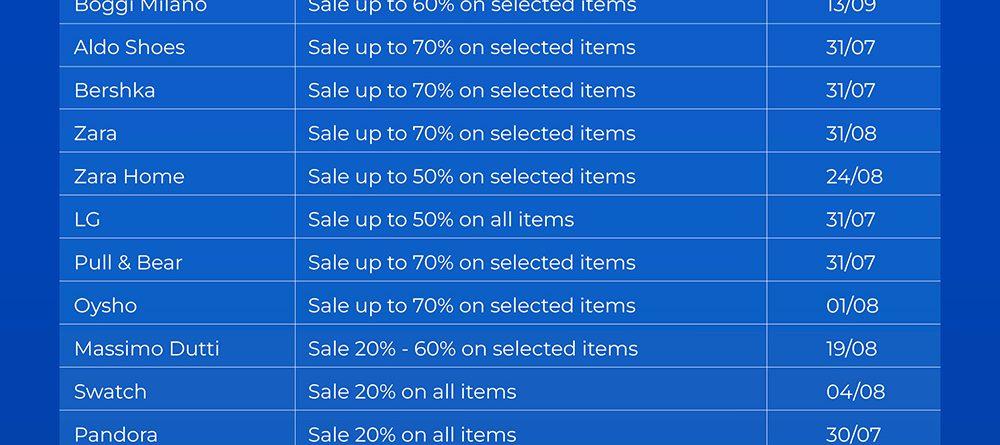Click the Aldo Shoes brand name
Viewport: 1000px width, 445px height.
[129, 47]
